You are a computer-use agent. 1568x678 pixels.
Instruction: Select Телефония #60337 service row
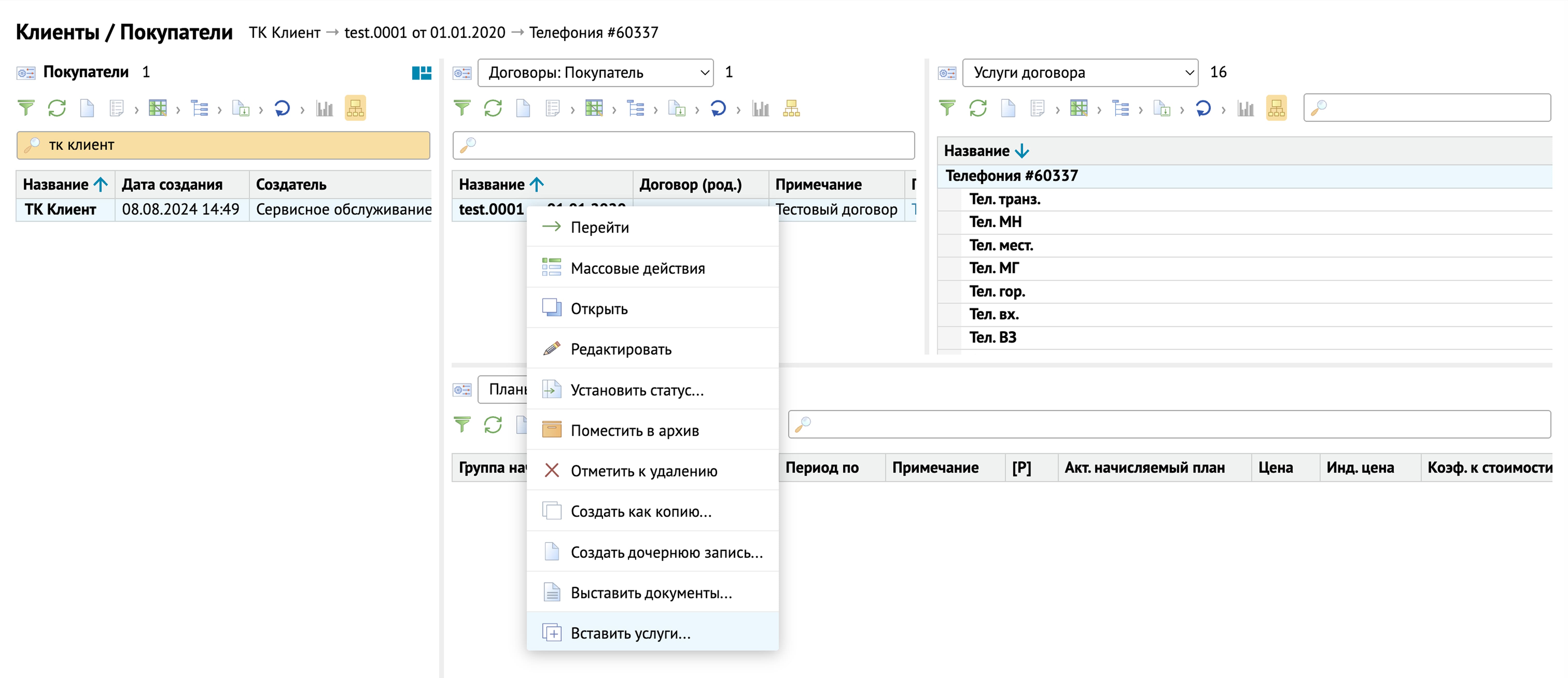[1245, 176]
